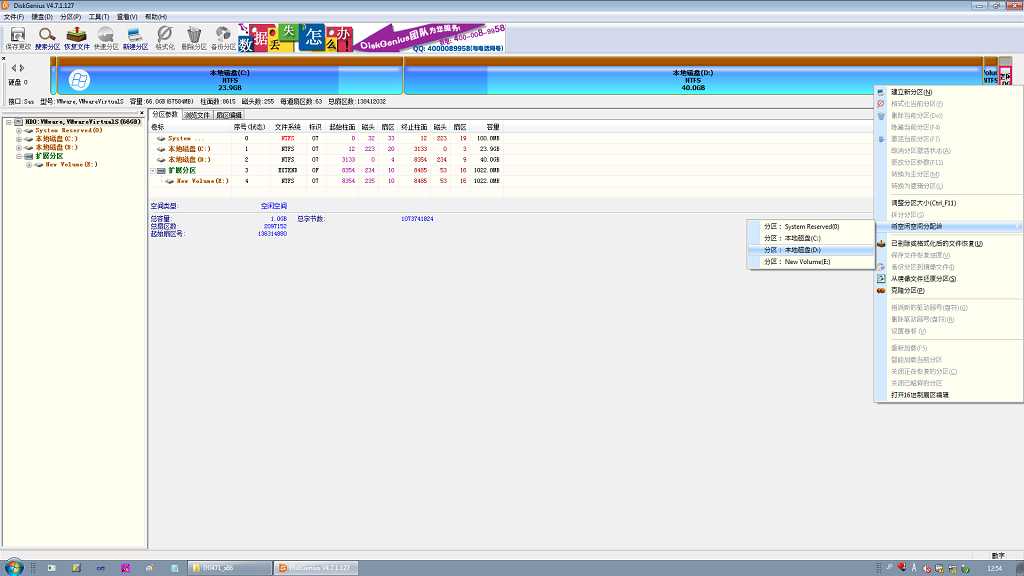Choose 打开16进制扇区编辑 in the context menu
Viewport: 1024px width, 576px height.
click(948, 395)
